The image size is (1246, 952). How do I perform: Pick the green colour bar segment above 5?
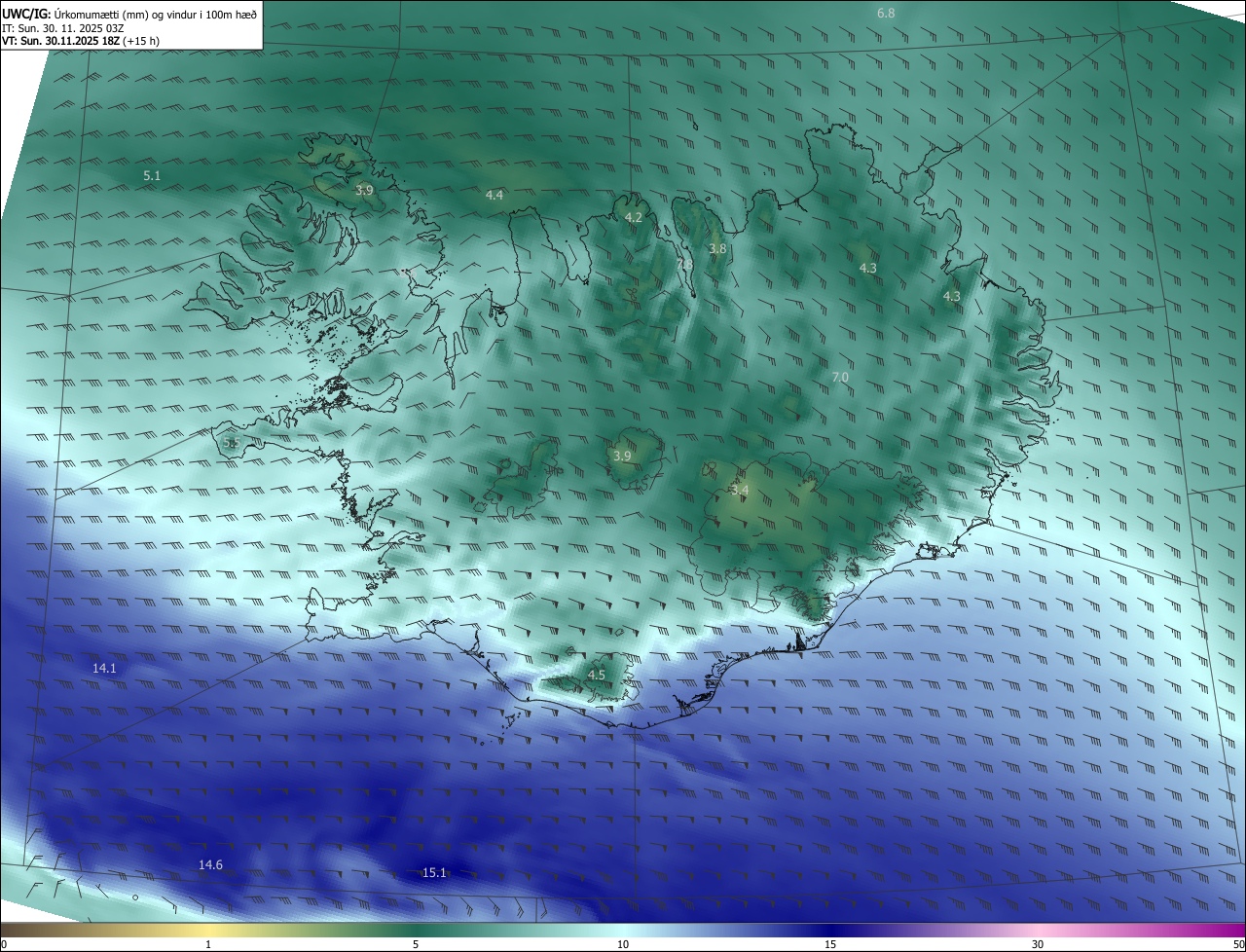pyautogui.click(x=416, y=930)
